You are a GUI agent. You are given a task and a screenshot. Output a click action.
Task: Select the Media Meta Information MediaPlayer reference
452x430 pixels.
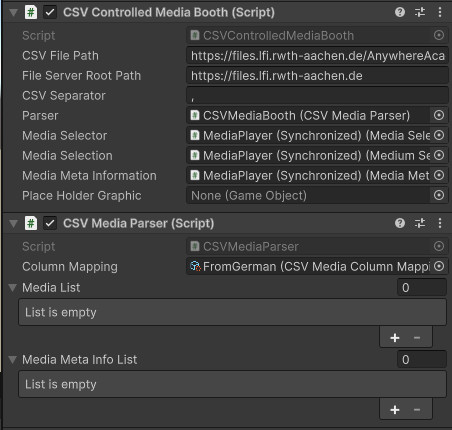click(x=308, y=175)
